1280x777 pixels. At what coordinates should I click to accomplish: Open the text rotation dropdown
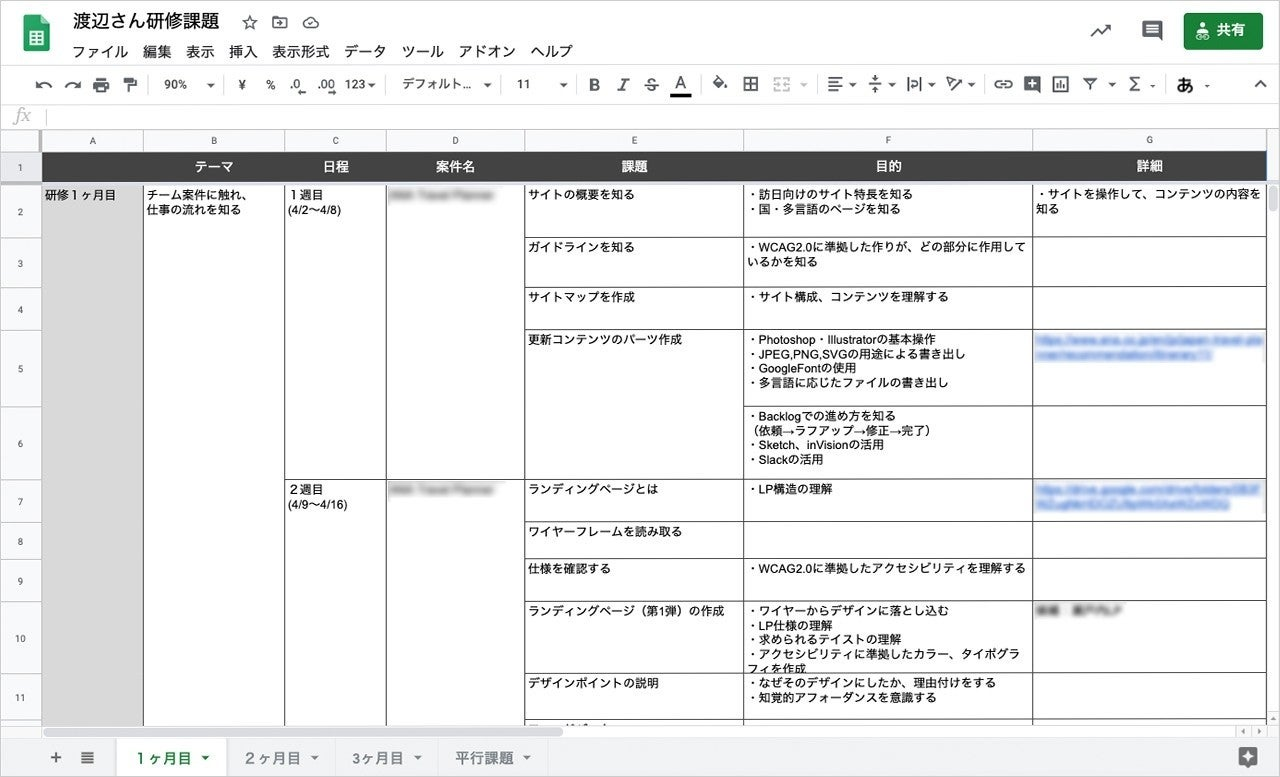point(960,85)
